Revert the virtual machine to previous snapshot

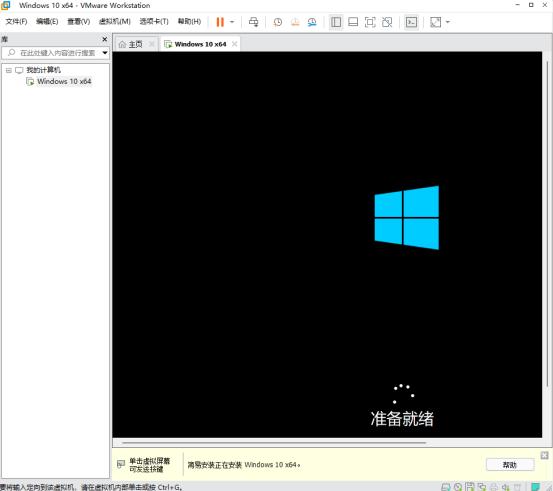[295, 22]
